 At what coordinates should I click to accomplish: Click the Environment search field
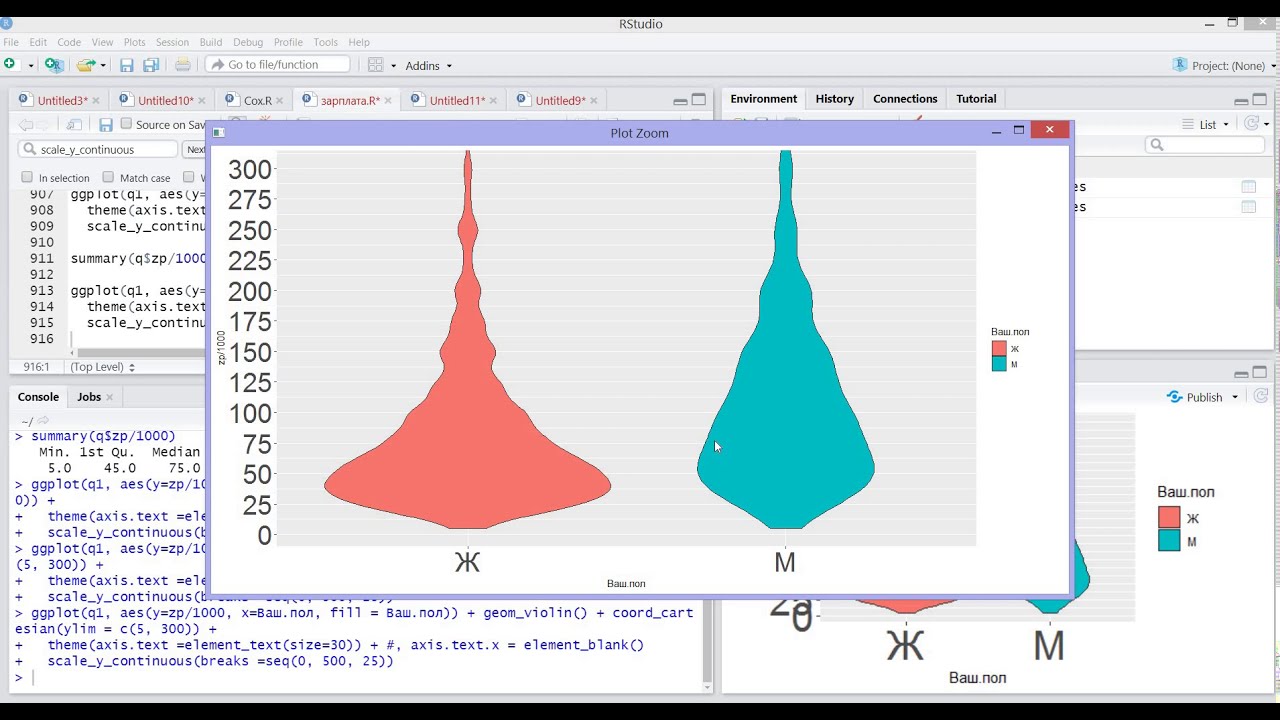tap(1206, 145)
